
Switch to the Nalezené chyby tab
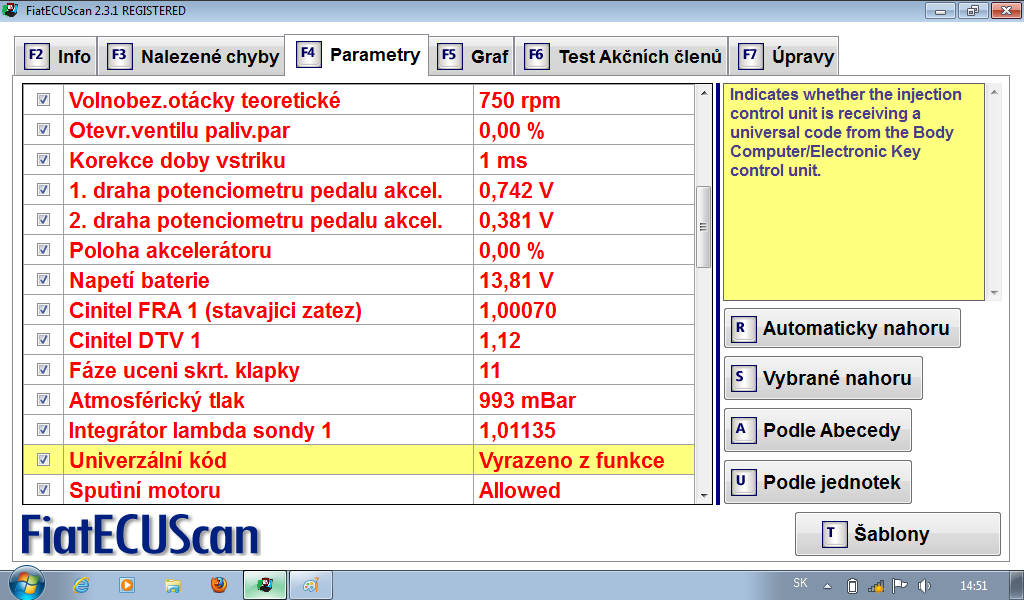[195, 56]
